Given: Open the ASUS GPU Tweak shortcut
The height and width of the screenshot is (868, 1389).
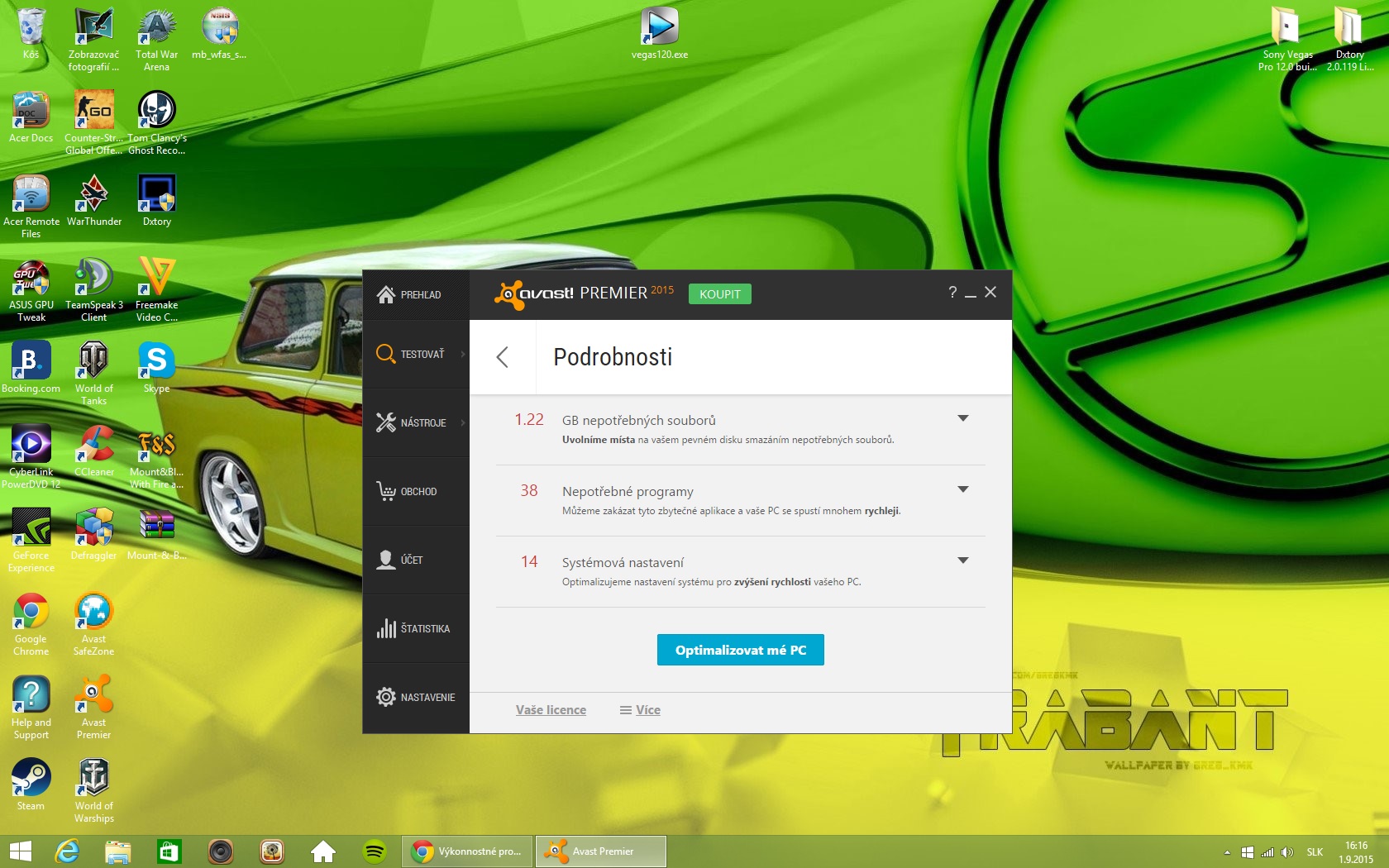Looking at the screenshot, I should click(31, 290).
